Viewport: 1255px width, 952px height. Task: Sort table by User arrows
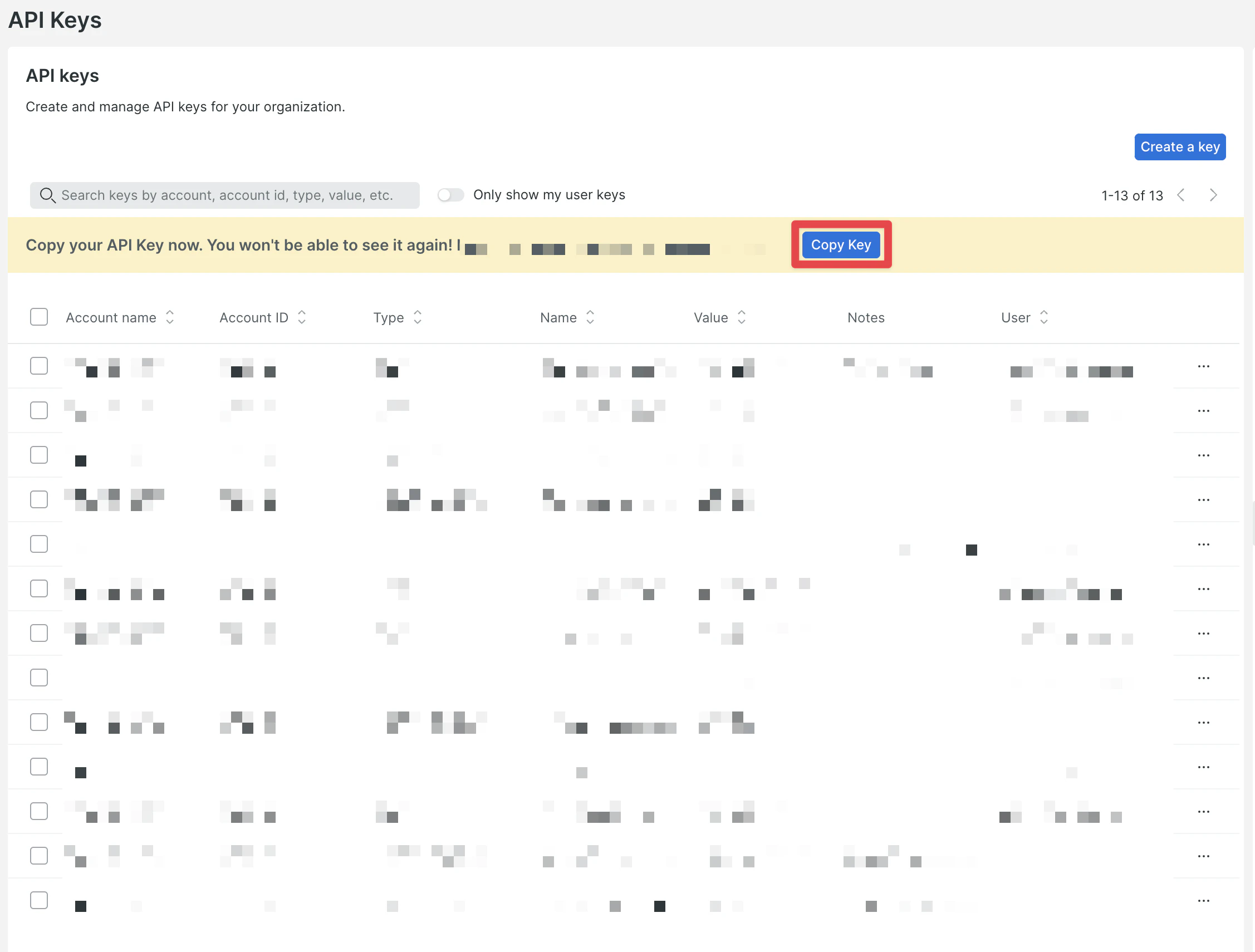1044,317
